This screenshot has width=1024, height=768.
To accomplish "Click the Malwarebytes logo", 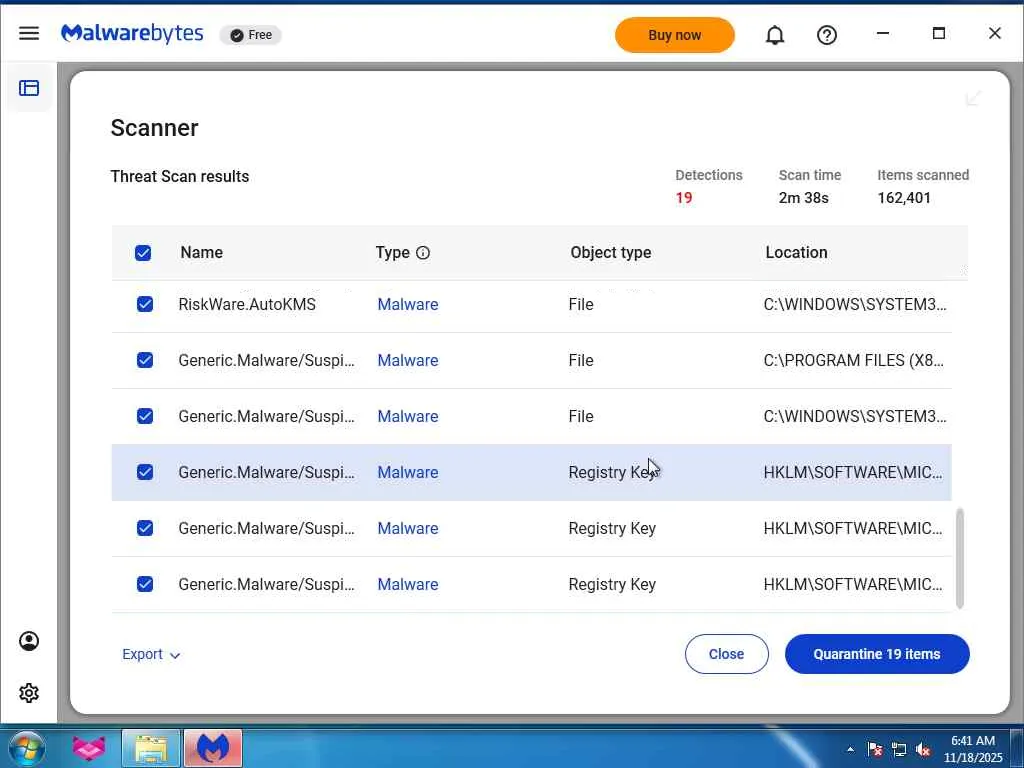I will point(132,34).
